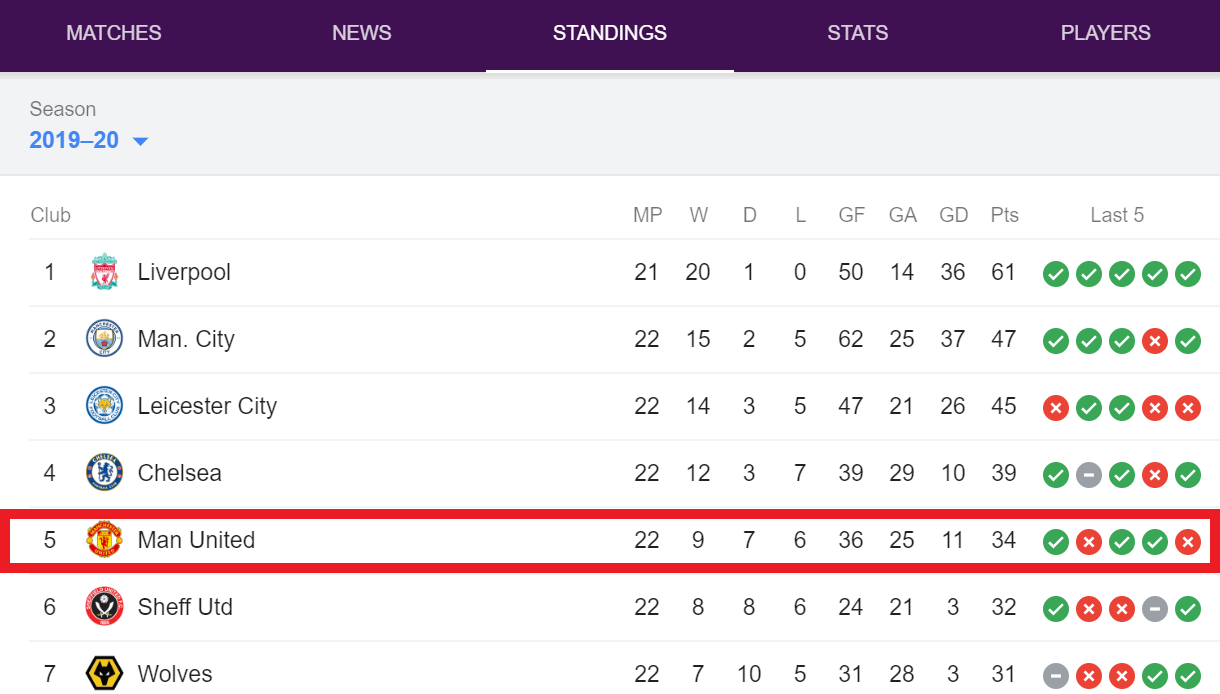Click the Chelsea club badge
1220x694 pixels.
(x=104, y=473)
